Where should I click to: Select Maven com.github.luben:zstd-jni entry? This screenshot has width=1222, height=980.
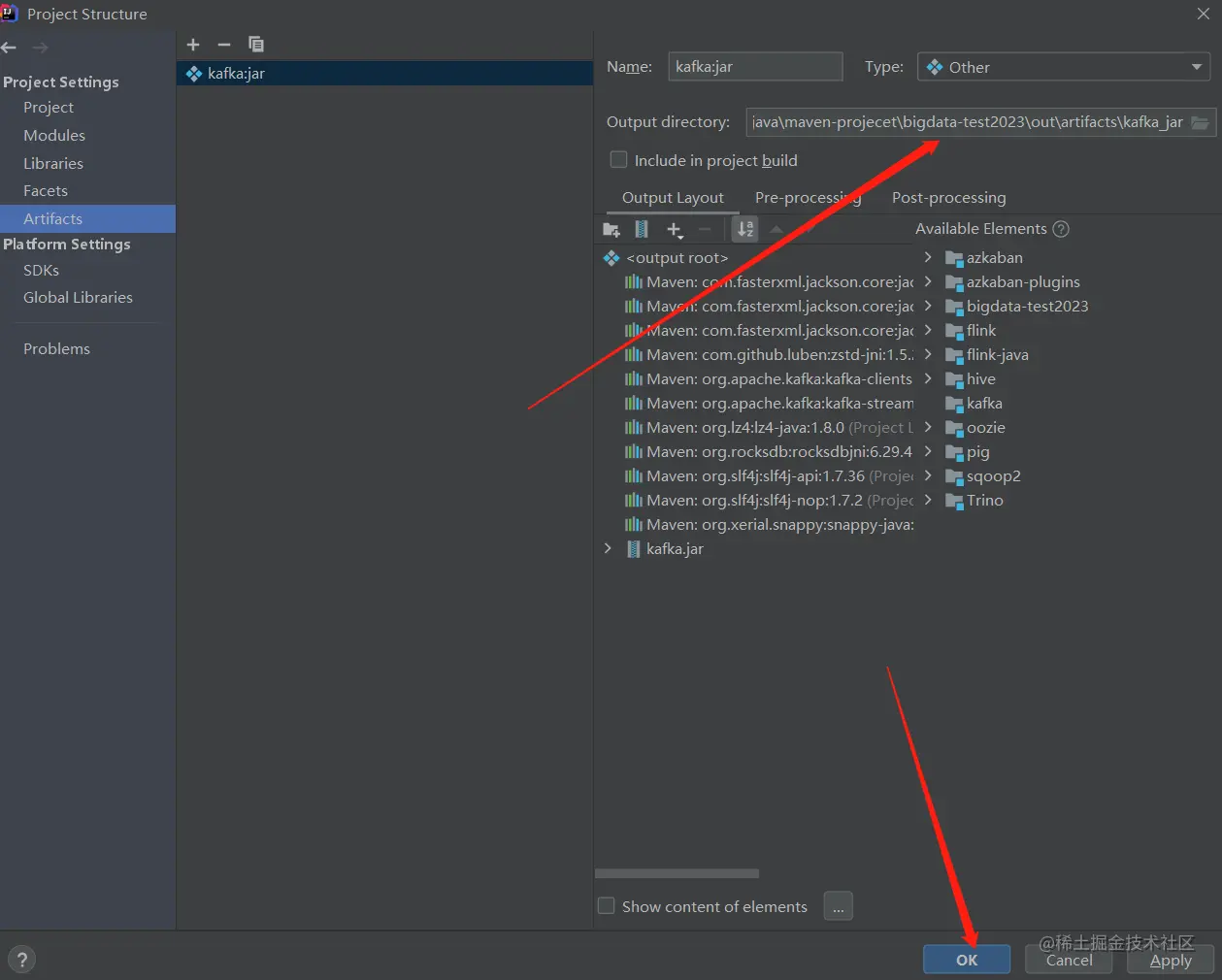click(769, 355)
